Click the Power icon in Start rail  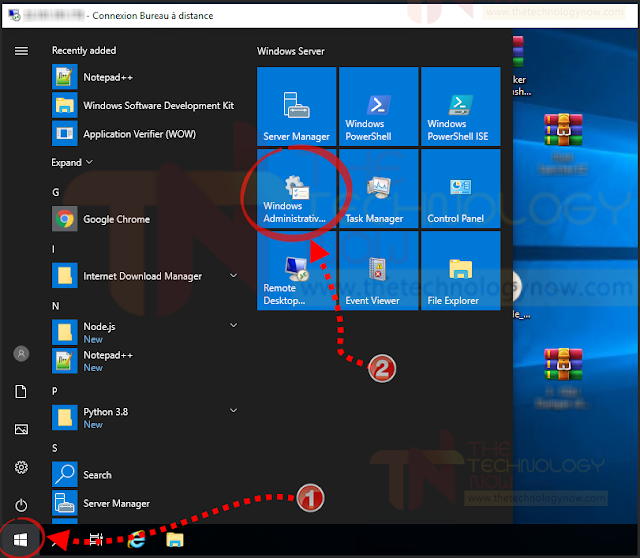pos(21,505)
